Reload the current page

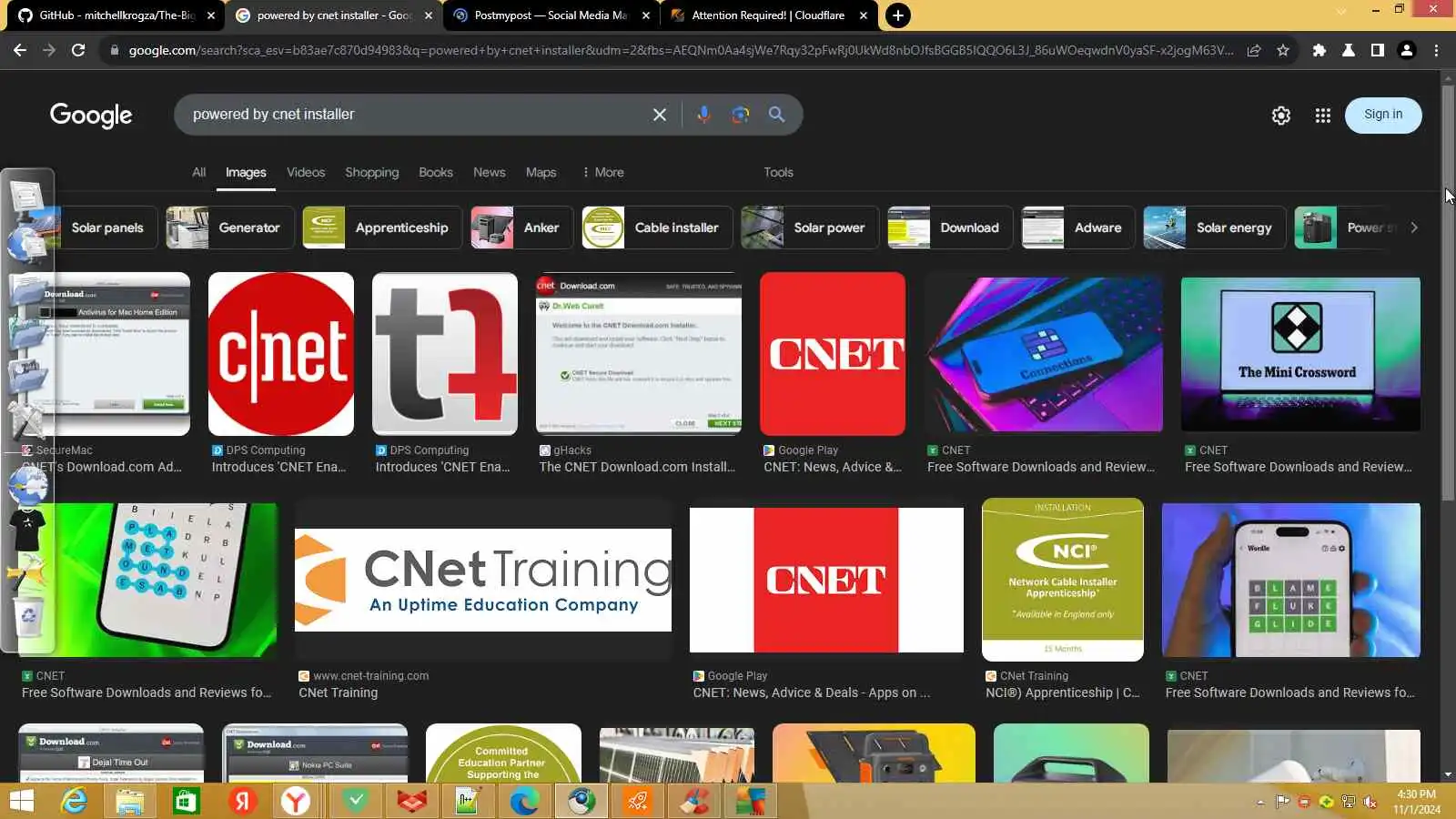(78, 50)
